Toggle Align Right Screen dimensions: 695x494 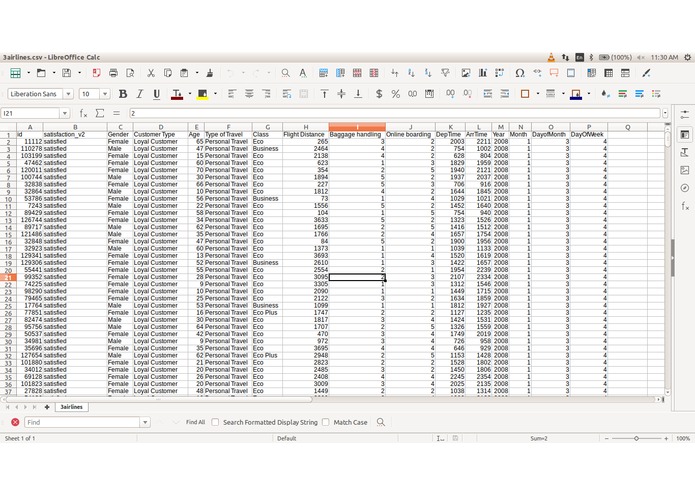pyautogui.click(x=266, y=94)
